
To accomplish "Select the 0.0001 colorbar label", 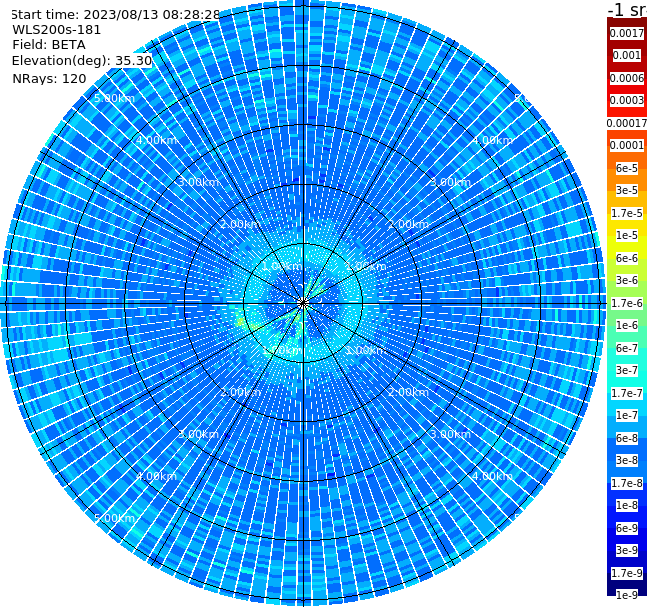I will click(x=627, y=146).
